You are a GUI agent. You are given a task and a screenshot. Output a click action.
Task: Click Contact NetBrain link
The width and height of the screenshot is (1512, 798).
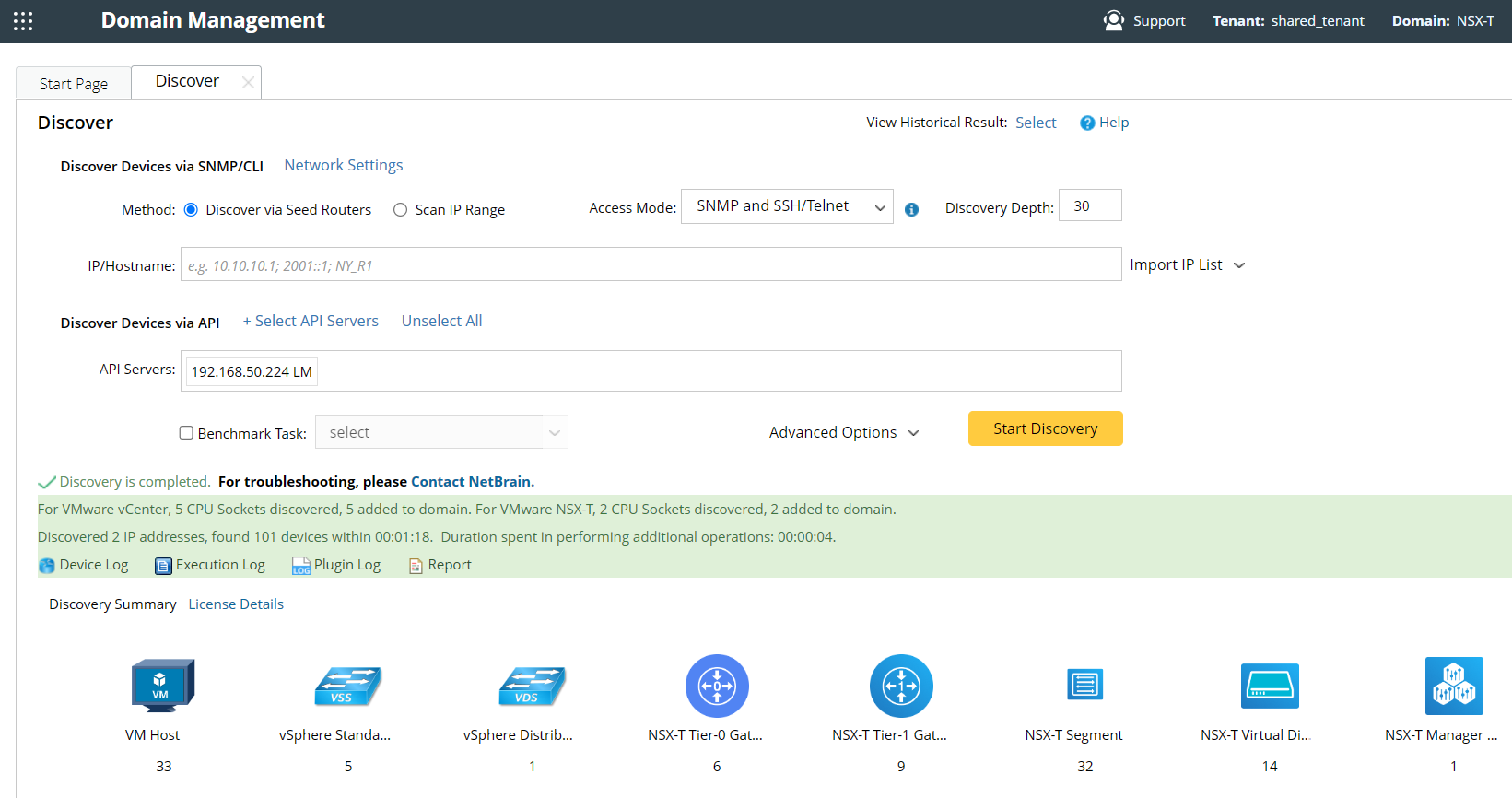pyautogui.click(x=473, y=482)
